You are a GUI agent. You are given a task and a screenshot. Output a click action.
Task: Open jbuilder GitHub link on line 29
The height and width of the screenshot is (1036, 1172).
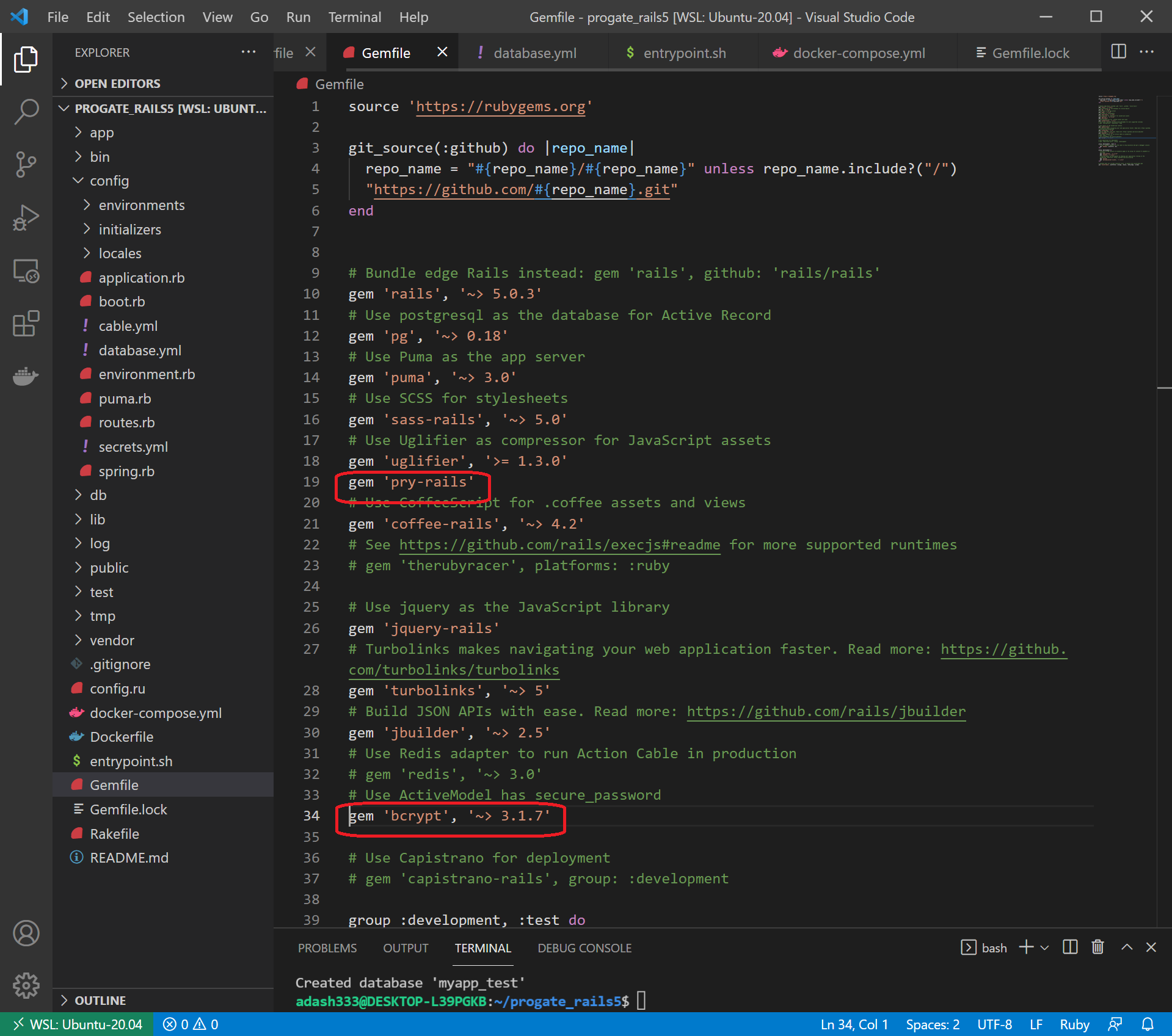coord(826,711)
